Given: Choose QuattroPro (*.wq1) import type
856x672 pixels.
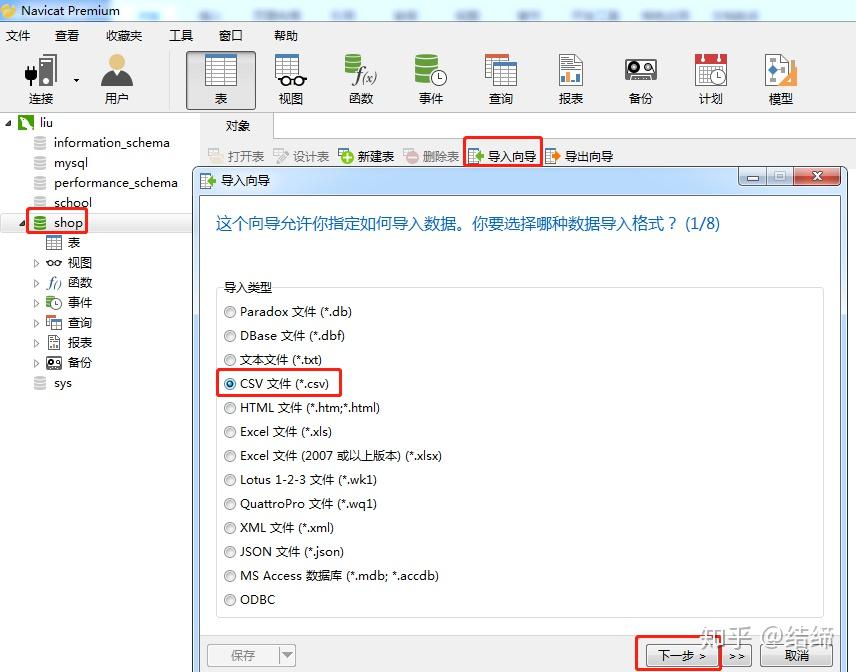Looking at the screenshot, I should coord(230,504).
